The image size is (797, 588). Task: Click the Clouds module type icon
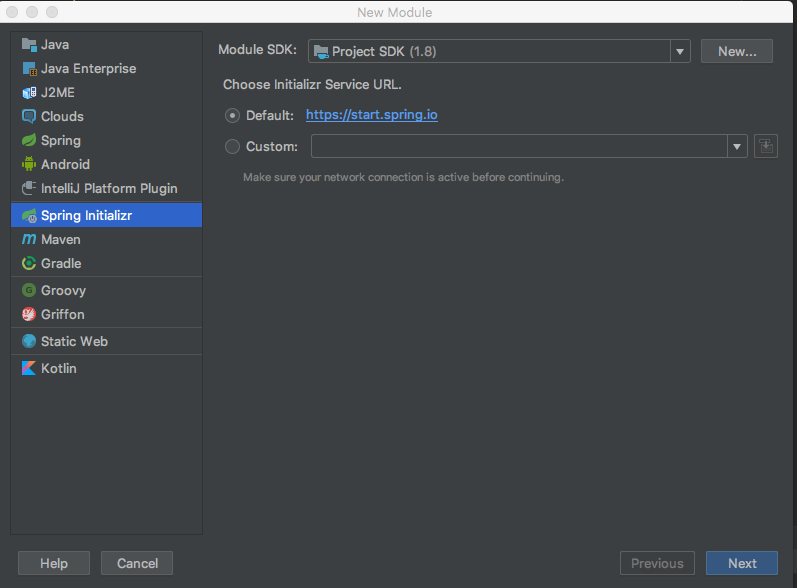tap(29, 117)
